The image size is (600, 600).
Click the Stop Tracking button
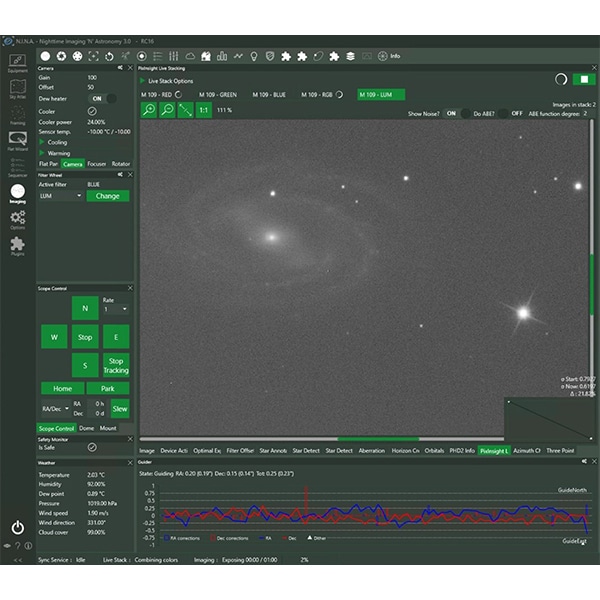point(116,365)
